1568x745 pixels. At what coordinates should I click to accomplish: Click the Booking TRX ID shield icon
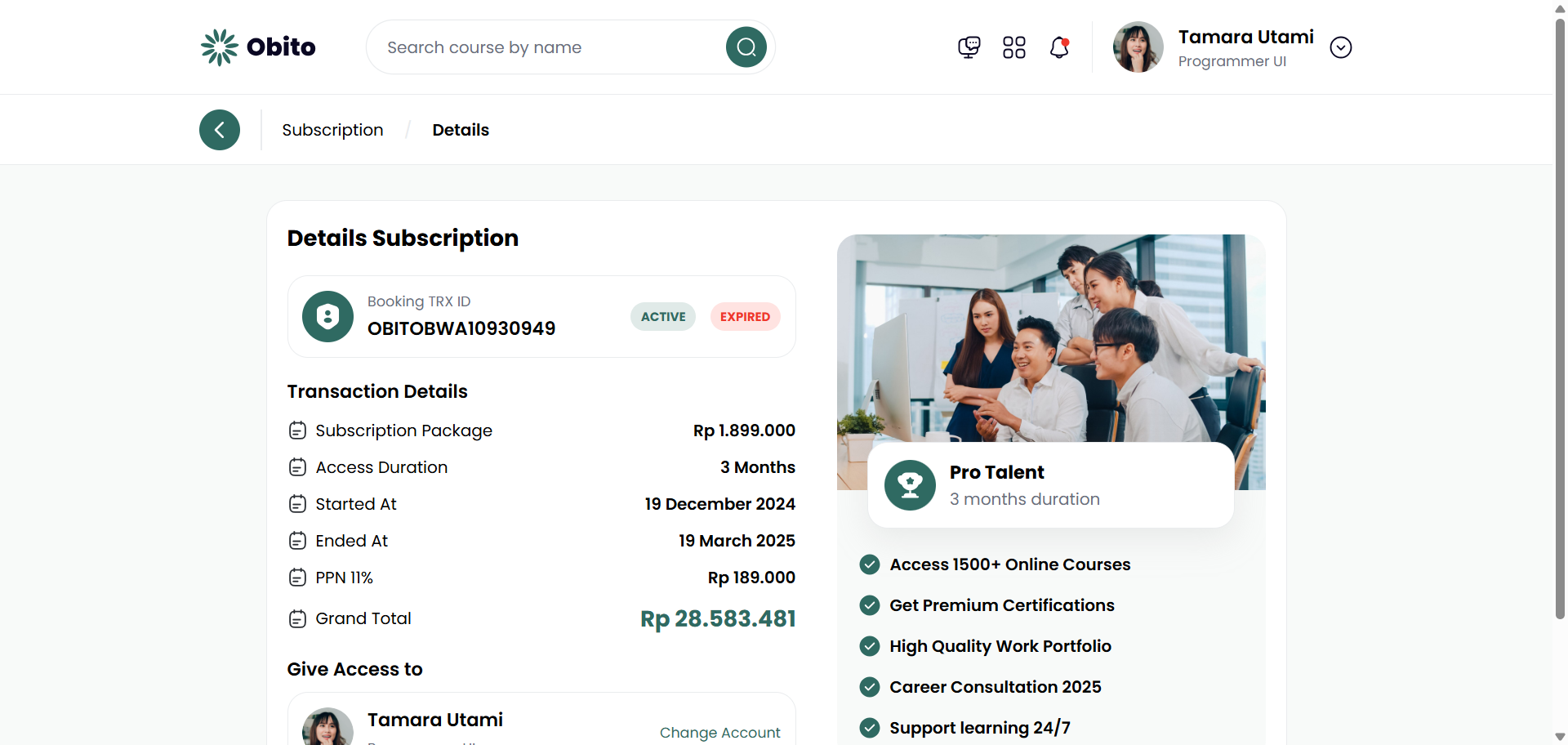pos(327,316)
